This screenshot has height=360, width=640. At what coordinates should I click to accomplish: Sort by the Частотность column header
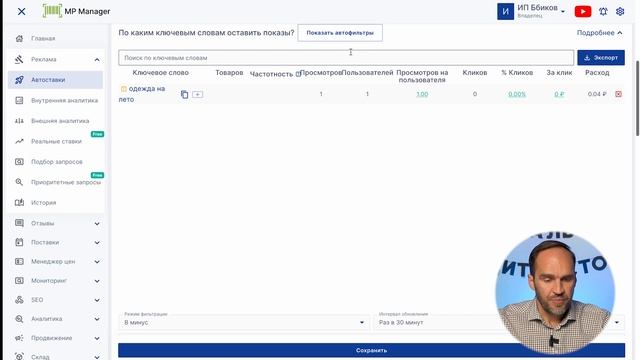pyautogui.click(x=271, y=74)
